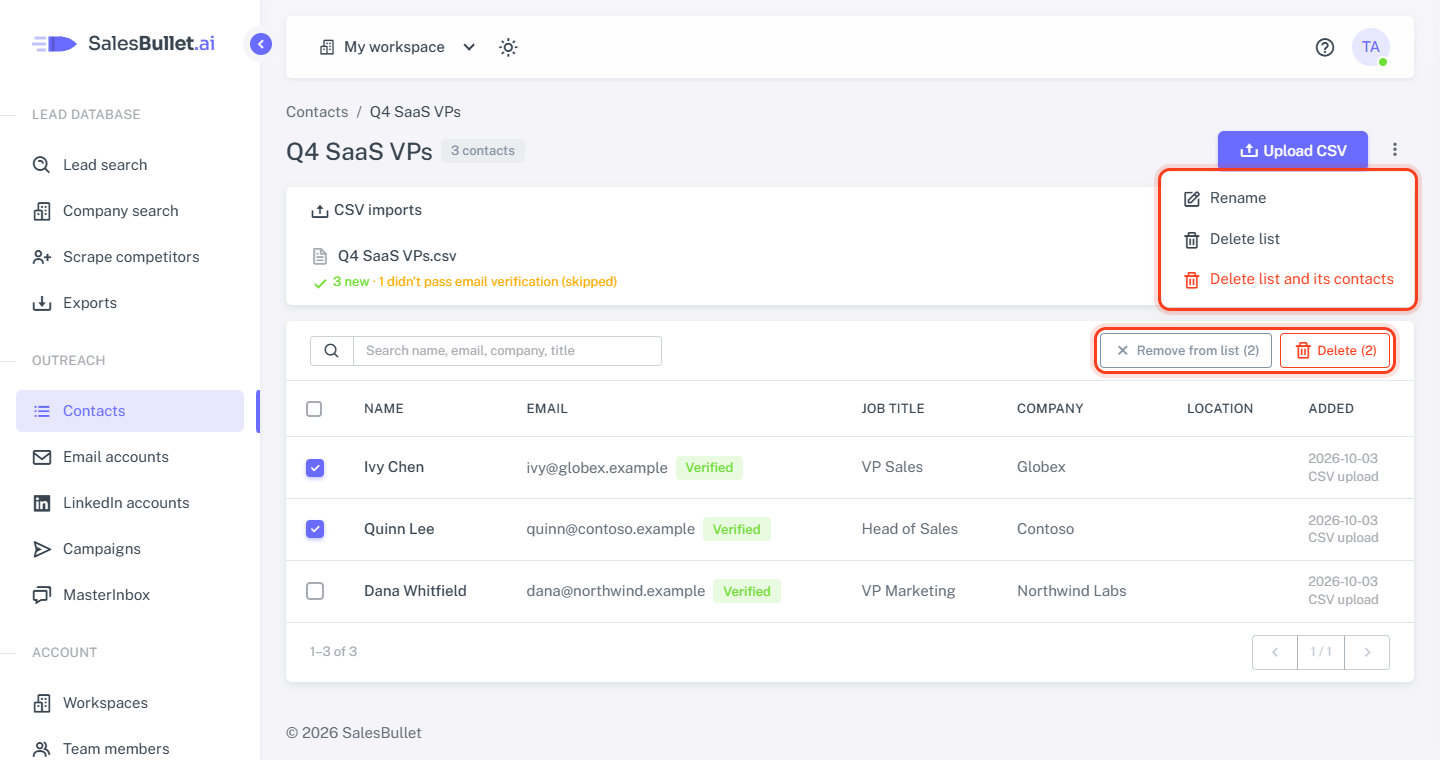Open Team members page
Viewport: 1440px width, 760px height.
pos(130,749)
